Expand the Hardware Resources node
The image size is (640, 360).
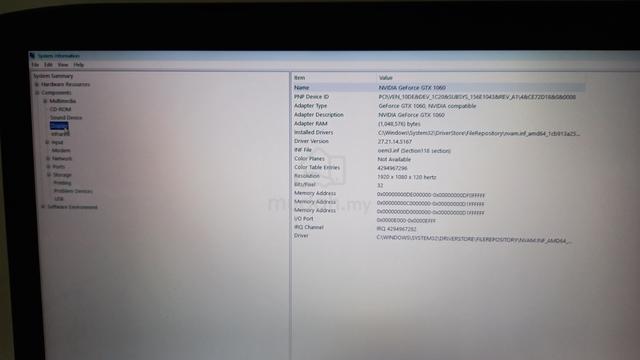click(x=37, y=84)
